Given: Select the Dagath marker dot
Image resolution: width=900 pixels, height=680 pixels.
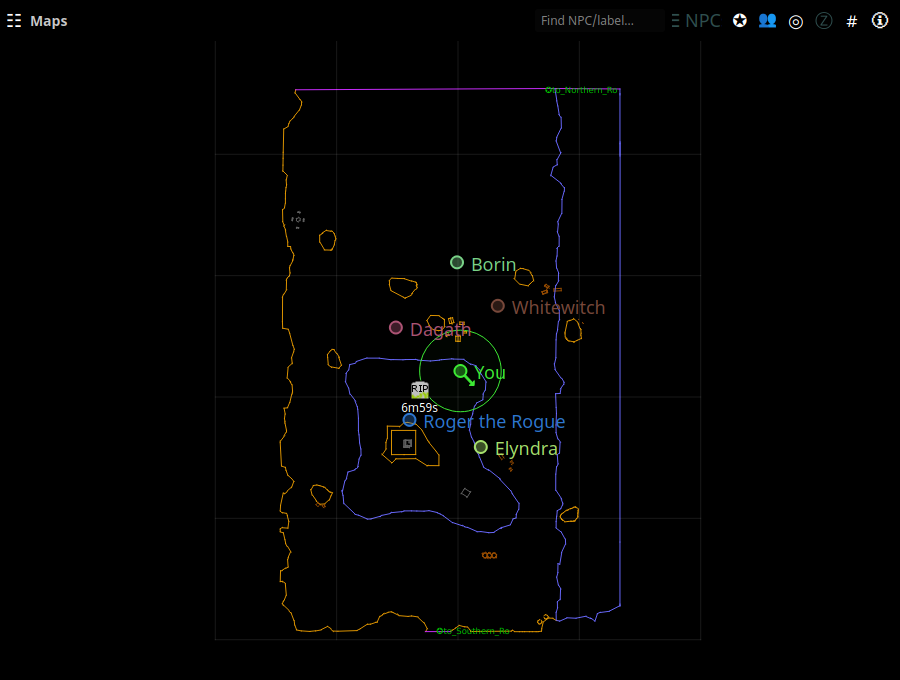Looking at the screenshot, I should (x=395, y=328).
